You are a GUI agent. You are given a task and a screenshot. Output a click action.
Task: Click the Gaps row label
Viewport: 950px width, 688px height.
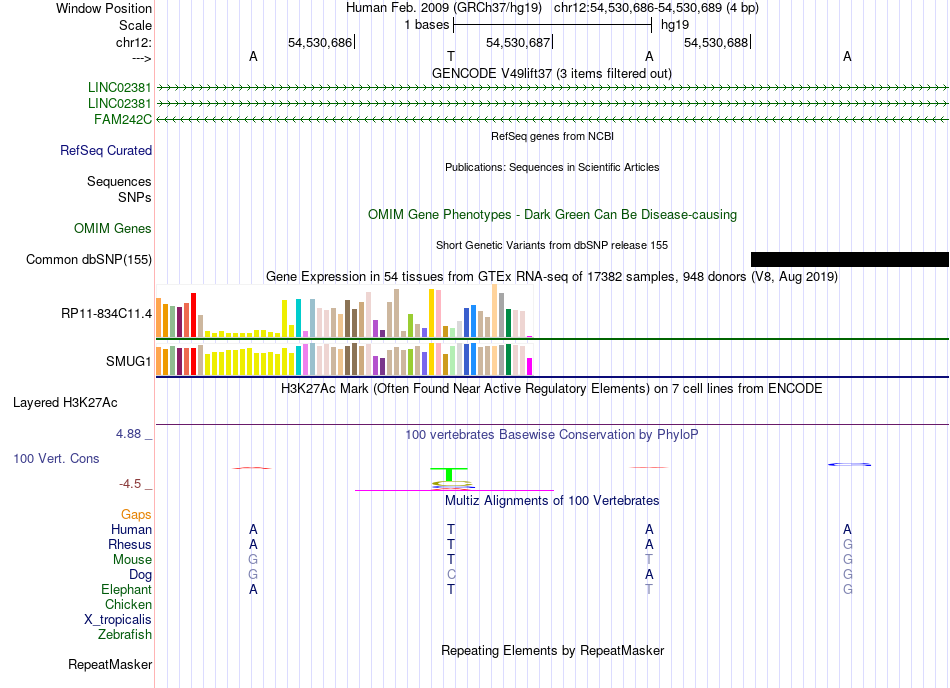(x=136, y=514)
